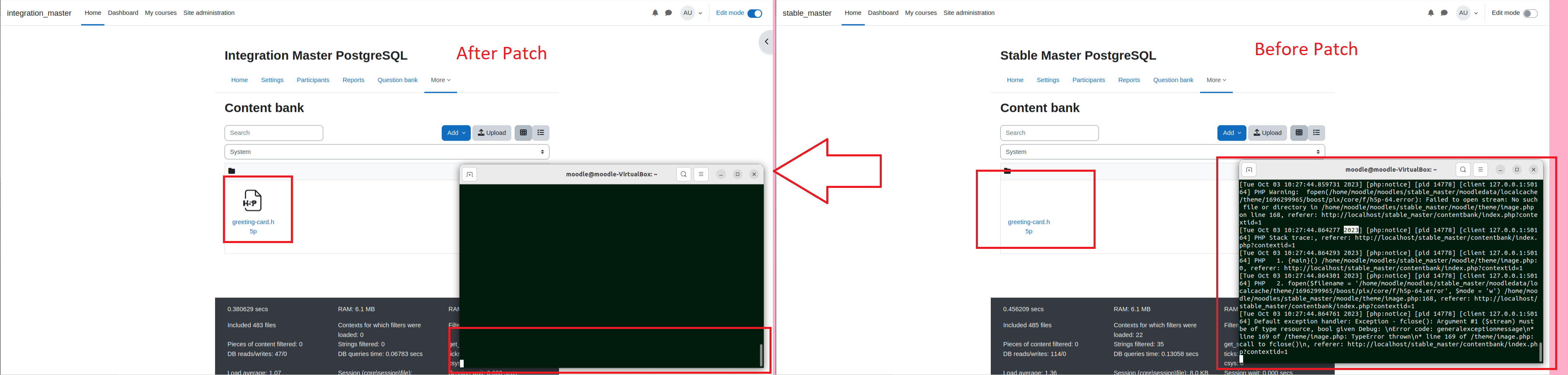Click integration_master site name link
The height and width of the screenshot is (375, 1568).
pyautogui.click(x=39, y=13)
